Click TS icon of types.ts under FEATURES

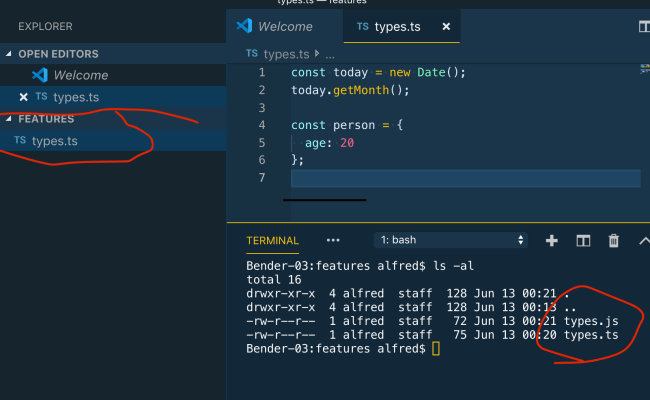[x=20, y=140]
